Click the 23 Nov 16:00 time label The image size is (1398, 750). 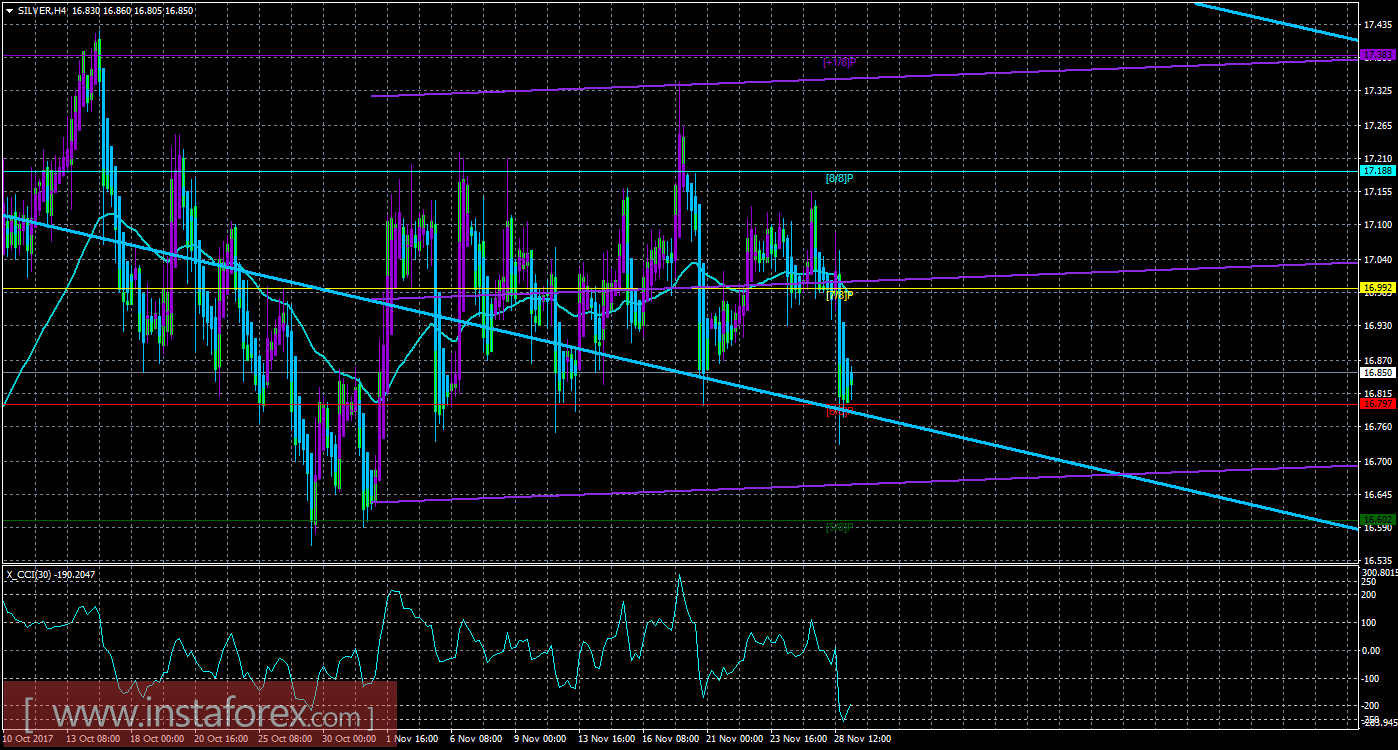[798, 740]
